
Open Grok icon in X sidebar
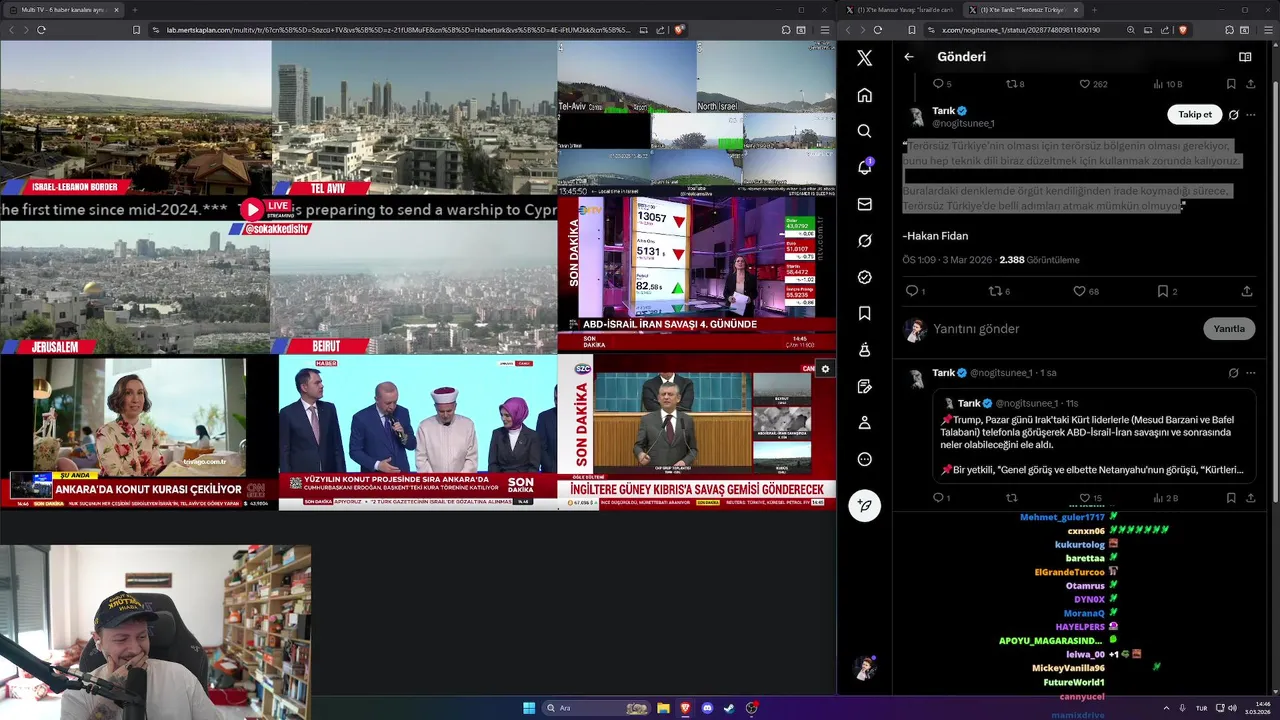864,241
